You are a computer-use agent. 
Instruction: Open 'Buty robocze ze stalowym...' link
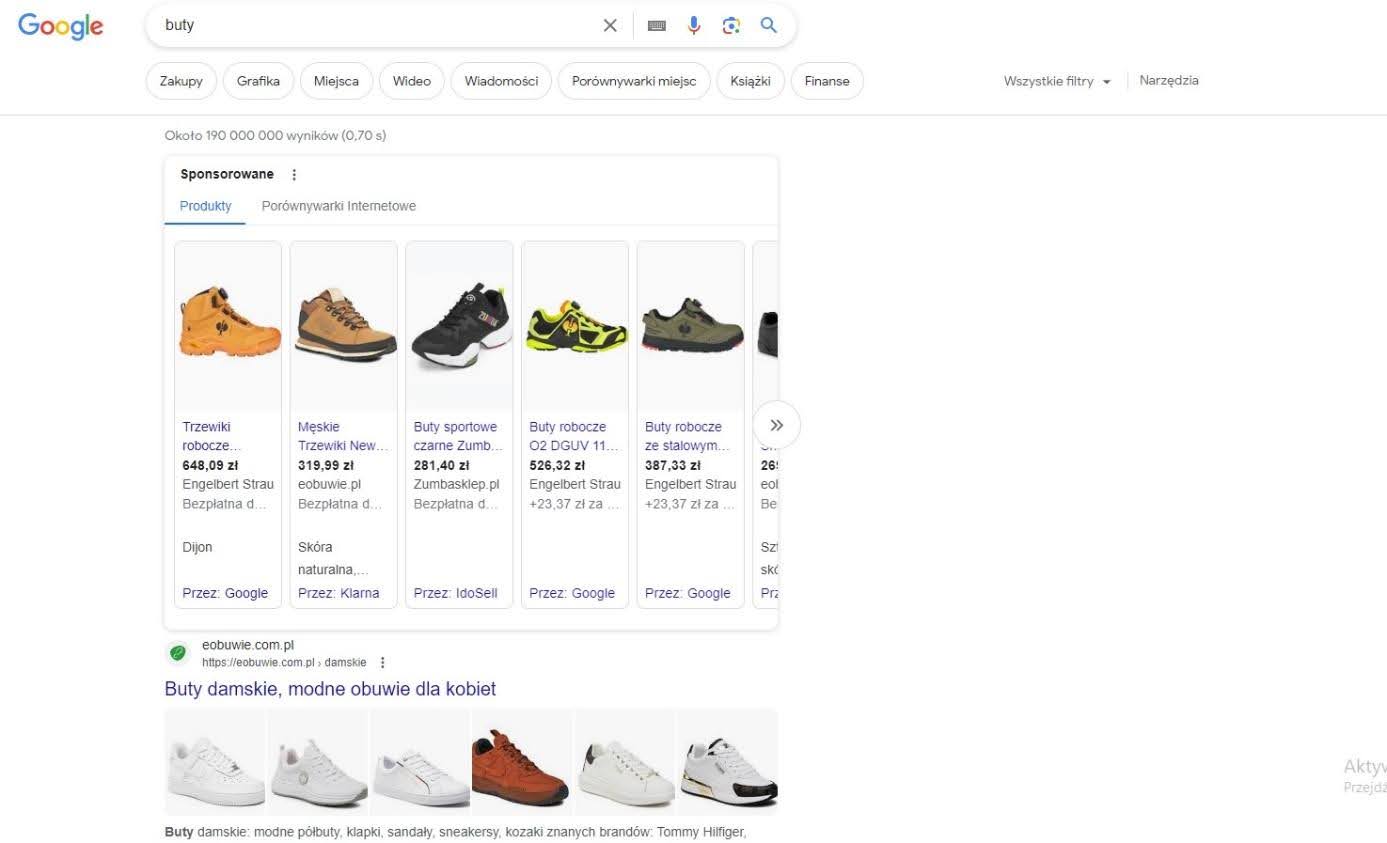[688, 436]
